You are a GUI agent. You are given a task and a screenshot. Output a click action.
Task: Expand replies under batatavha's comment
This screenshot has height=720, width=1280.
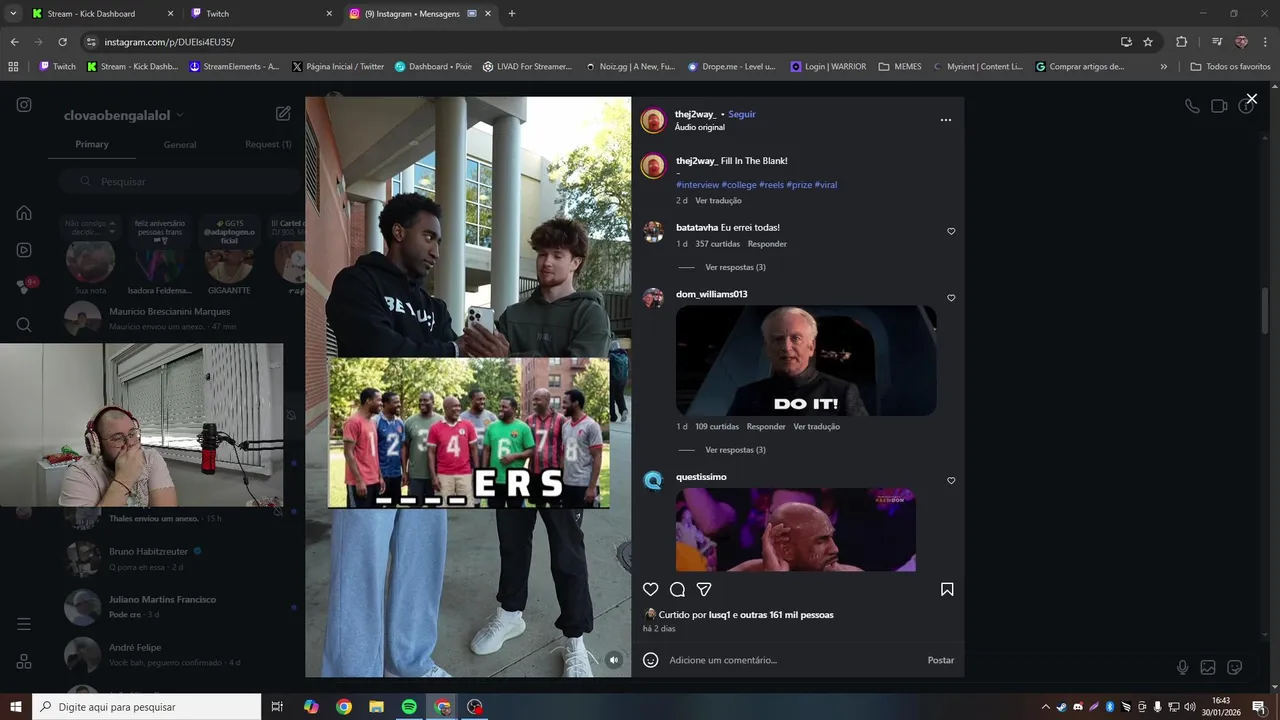click(x=735, y=267)
